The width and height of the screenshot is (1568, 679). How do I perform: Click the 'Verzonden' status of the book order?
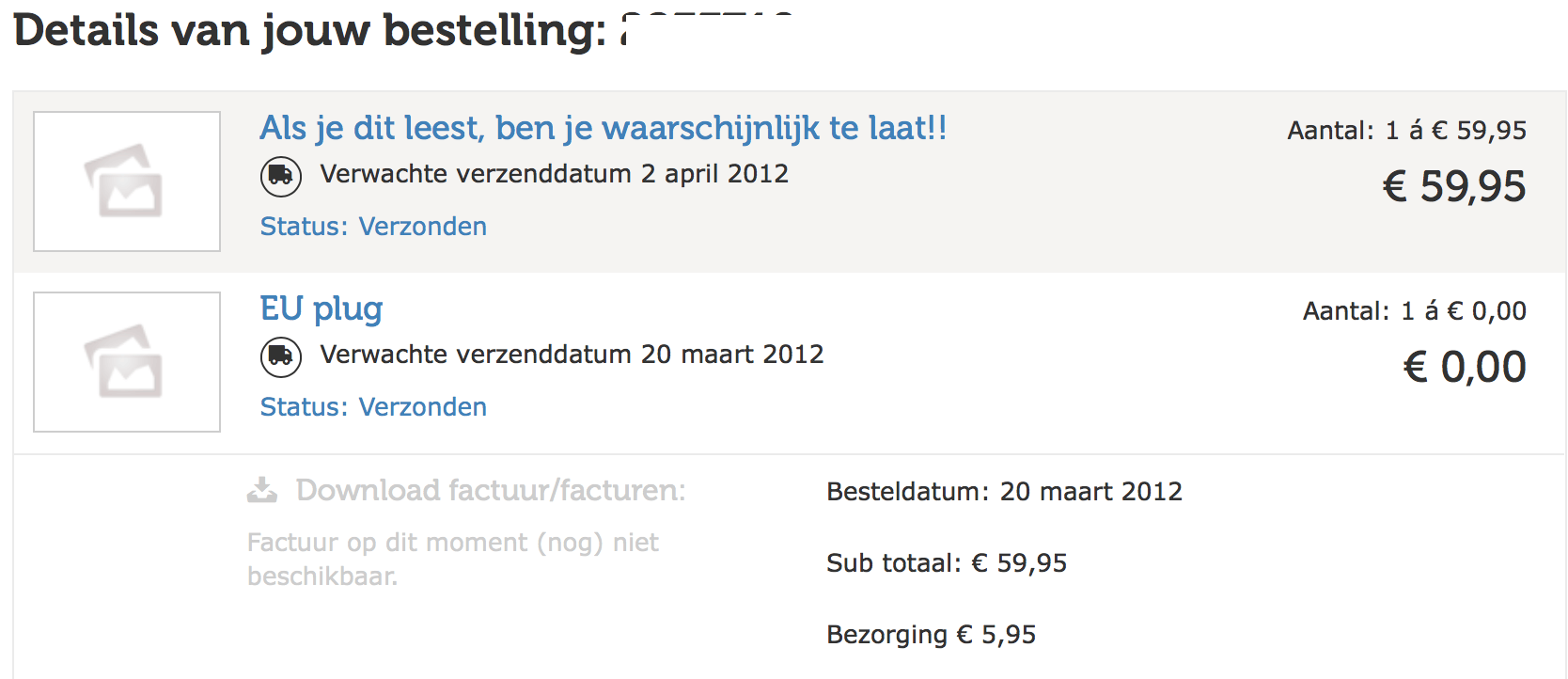[422, 226]
